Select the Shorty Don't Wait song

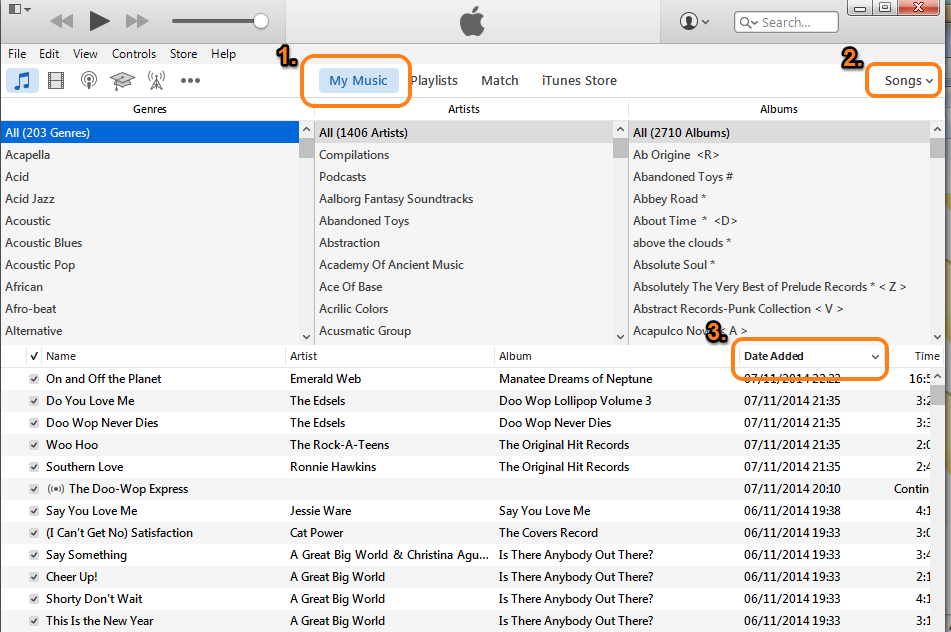pyautogui.click(x=94, y=599)
